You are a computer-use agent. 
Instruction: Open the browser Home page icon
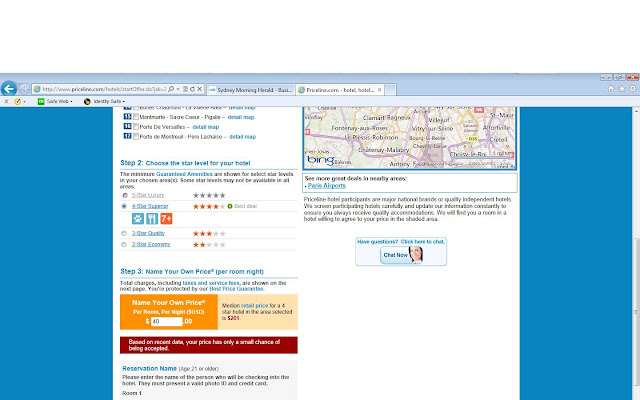(x=611, y=89)
